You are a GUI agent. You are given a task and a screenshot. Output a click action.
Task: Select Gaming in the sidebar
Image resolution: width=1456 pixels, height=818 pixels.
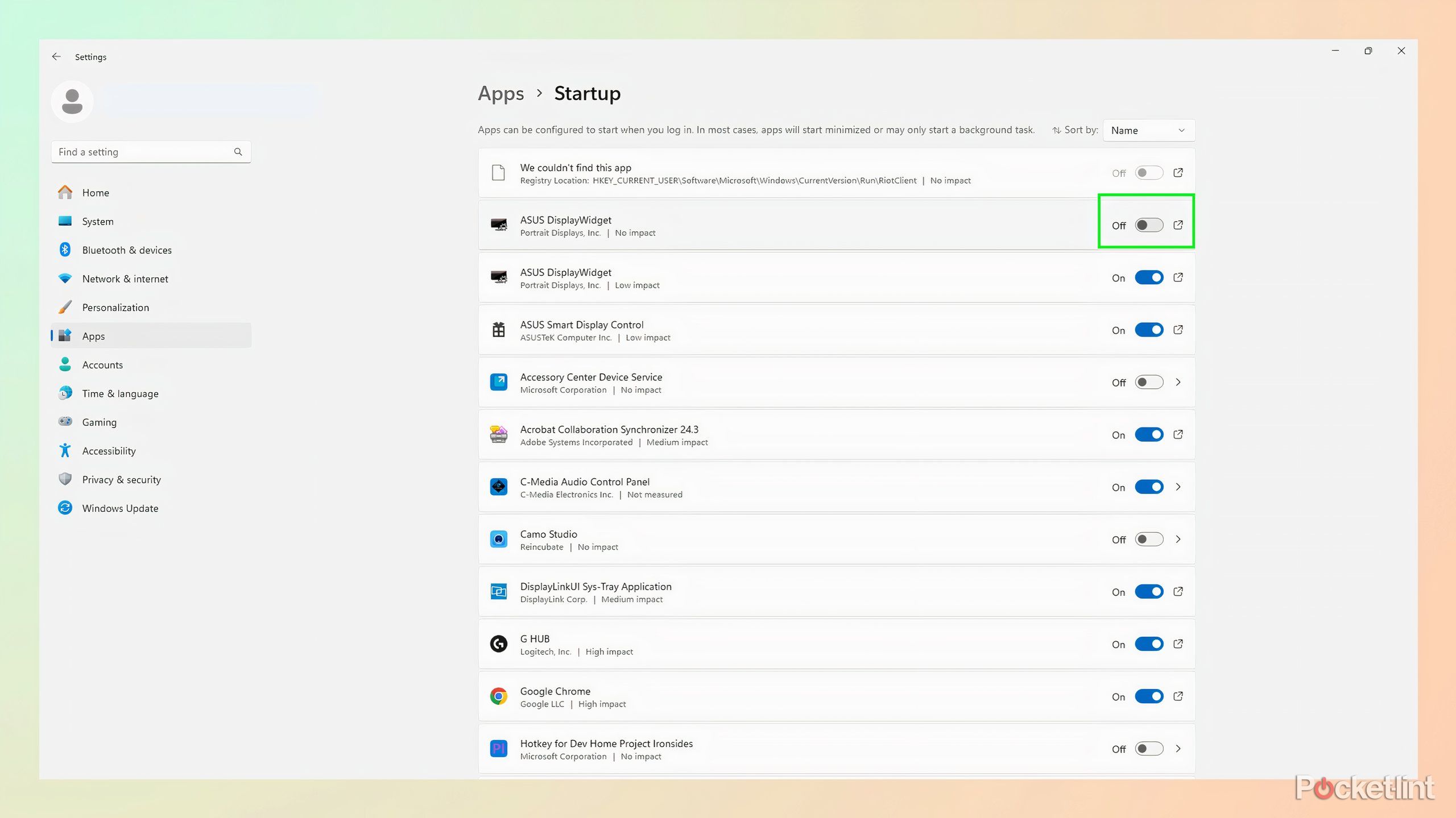pos(100,422)
